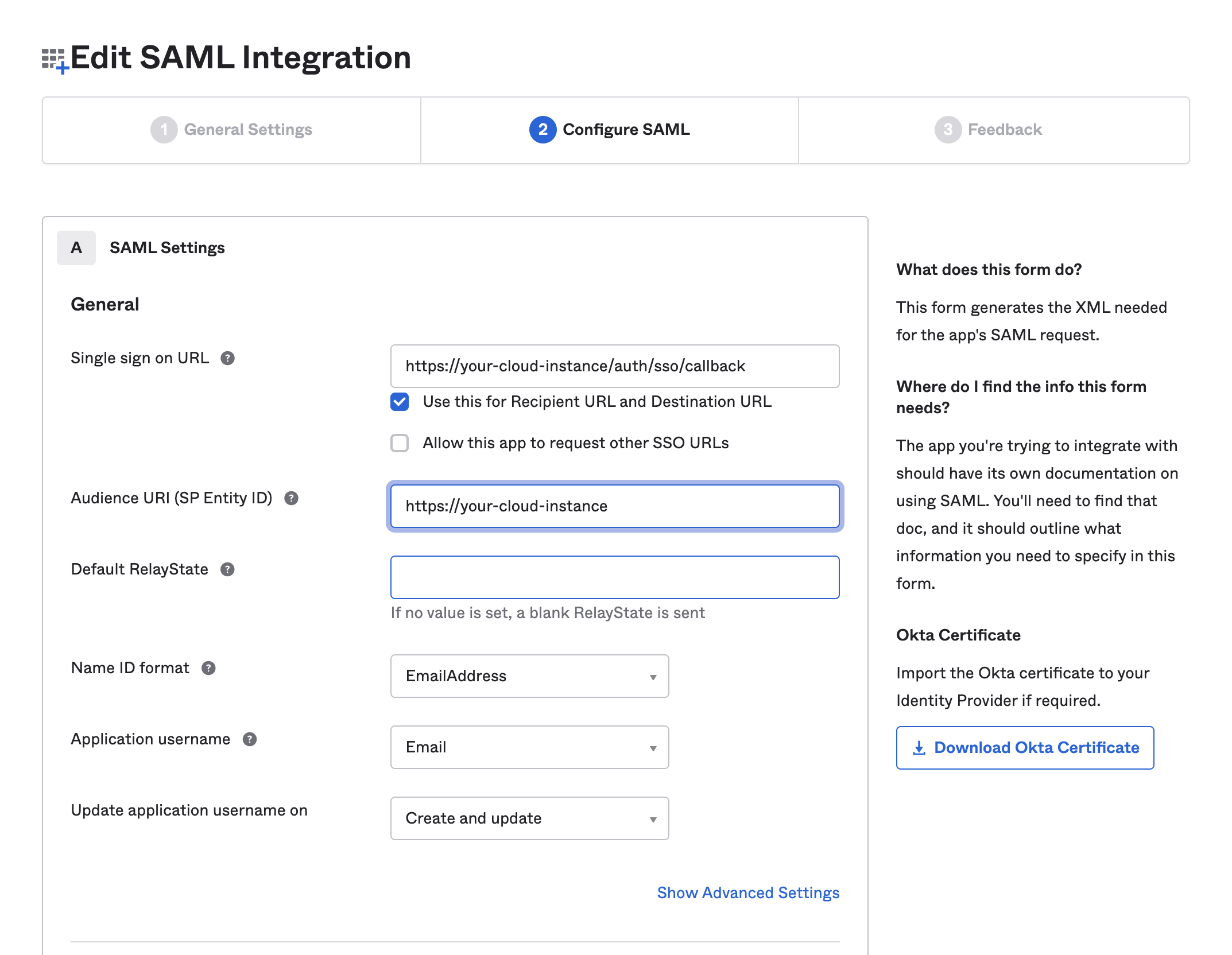Viewport: 1232px width, 955px height.
Task: Click Show Advanced Settings link
Action: coord(748,893)
